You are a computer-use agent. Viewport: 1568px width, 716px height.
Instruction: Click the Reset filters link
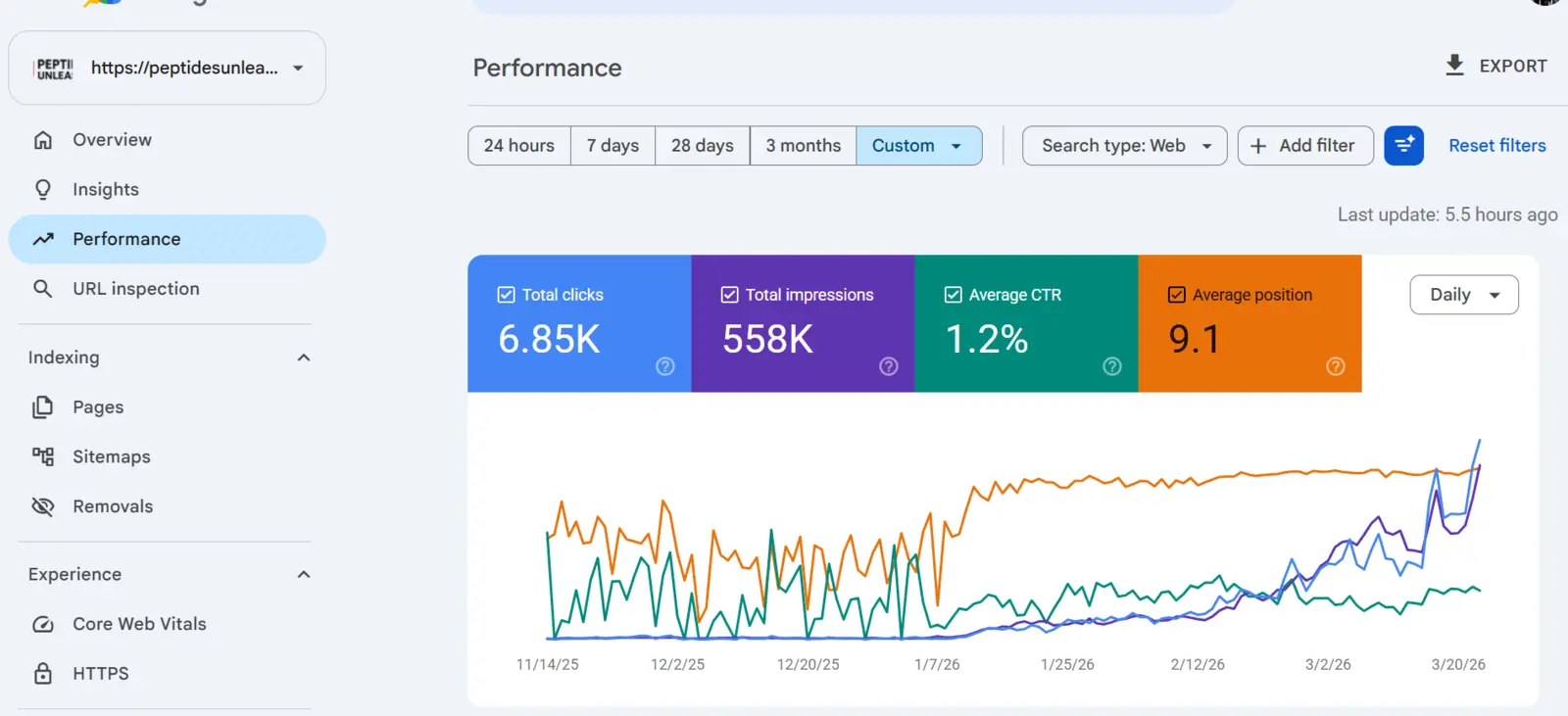point(1497,146)
